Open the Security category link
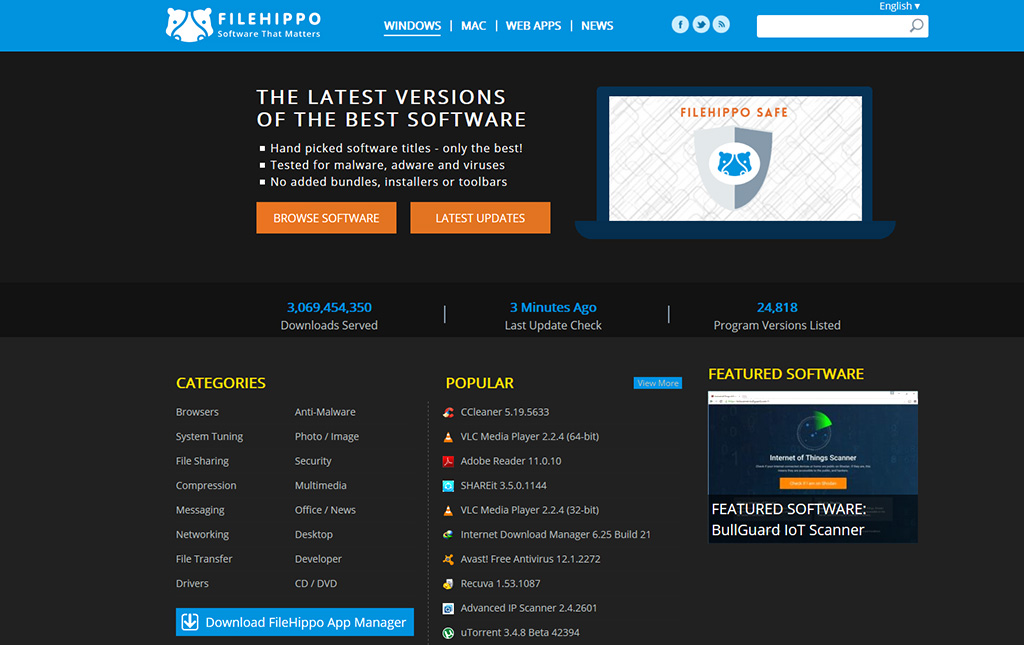 313,460
